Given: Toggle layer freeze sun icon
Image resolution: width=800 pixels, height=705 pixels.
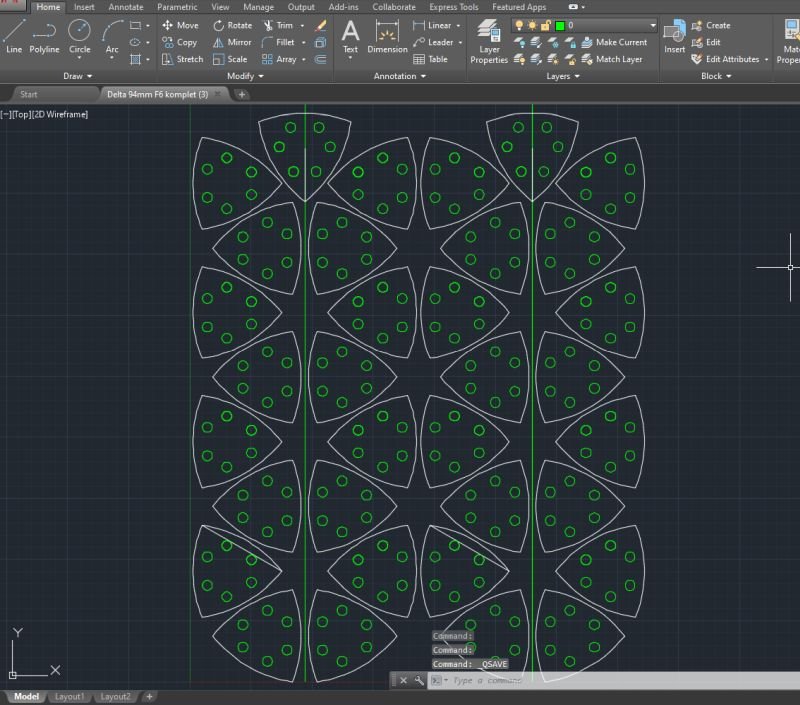Looking at the screenshot, I should 533,25.
